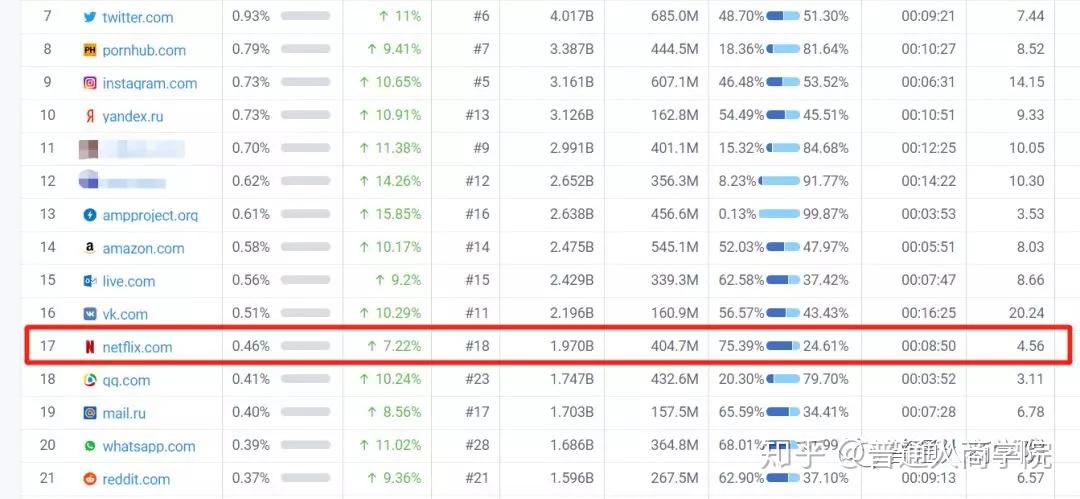The image size is (1080, 499).
Task: Click the #28 rank cell for whatsapp.com
Action: (477, 445)
